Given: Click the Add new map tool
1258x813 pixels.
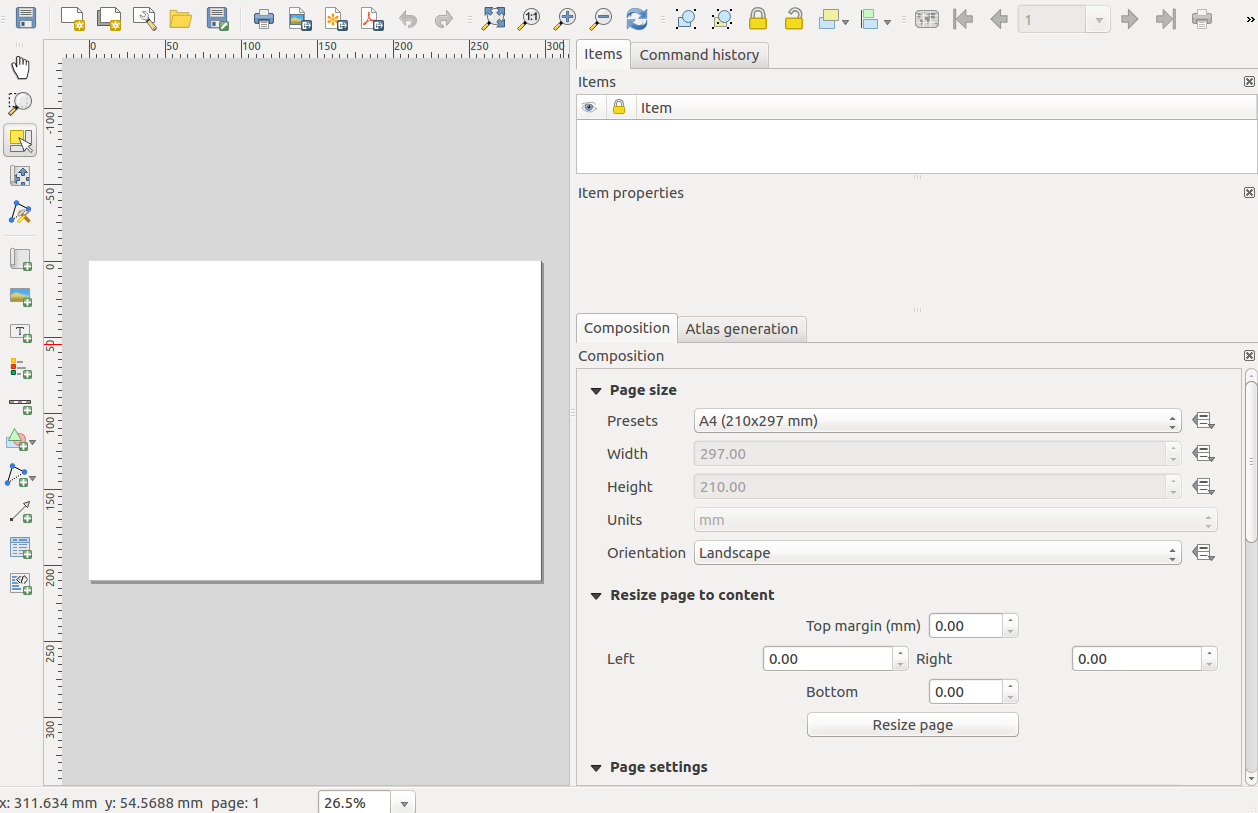Looking at the screenshot, I should (x=20, y=260).
